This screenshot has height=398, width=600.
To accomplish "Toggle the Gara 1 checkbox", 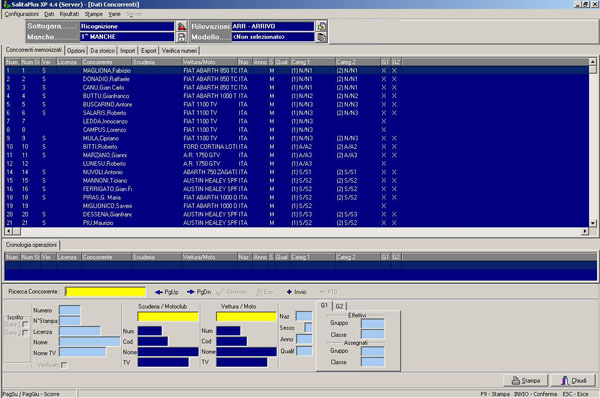I will click(25, 325).
